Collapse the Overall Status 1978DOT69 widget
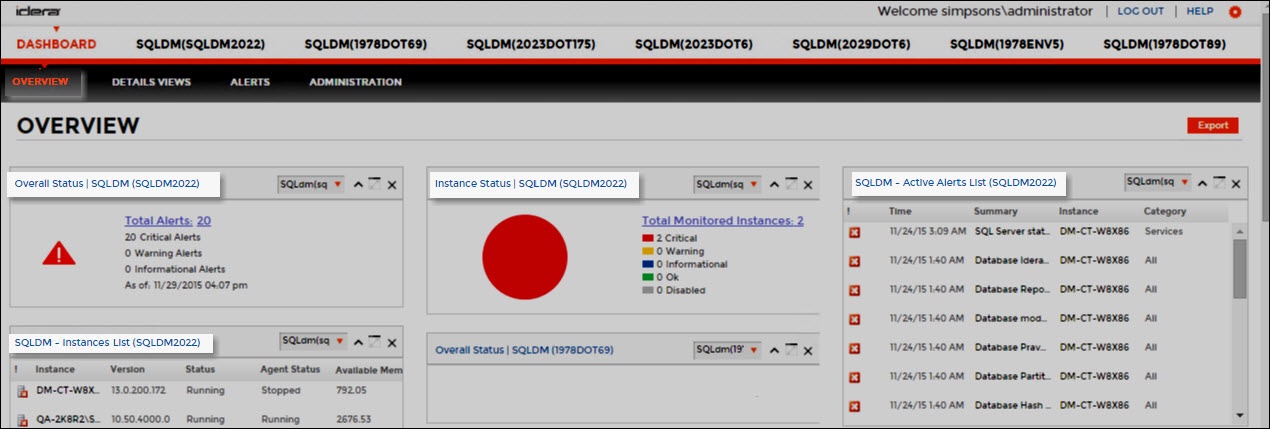This screenshot has width=1270, height=429. pos(774,351)
